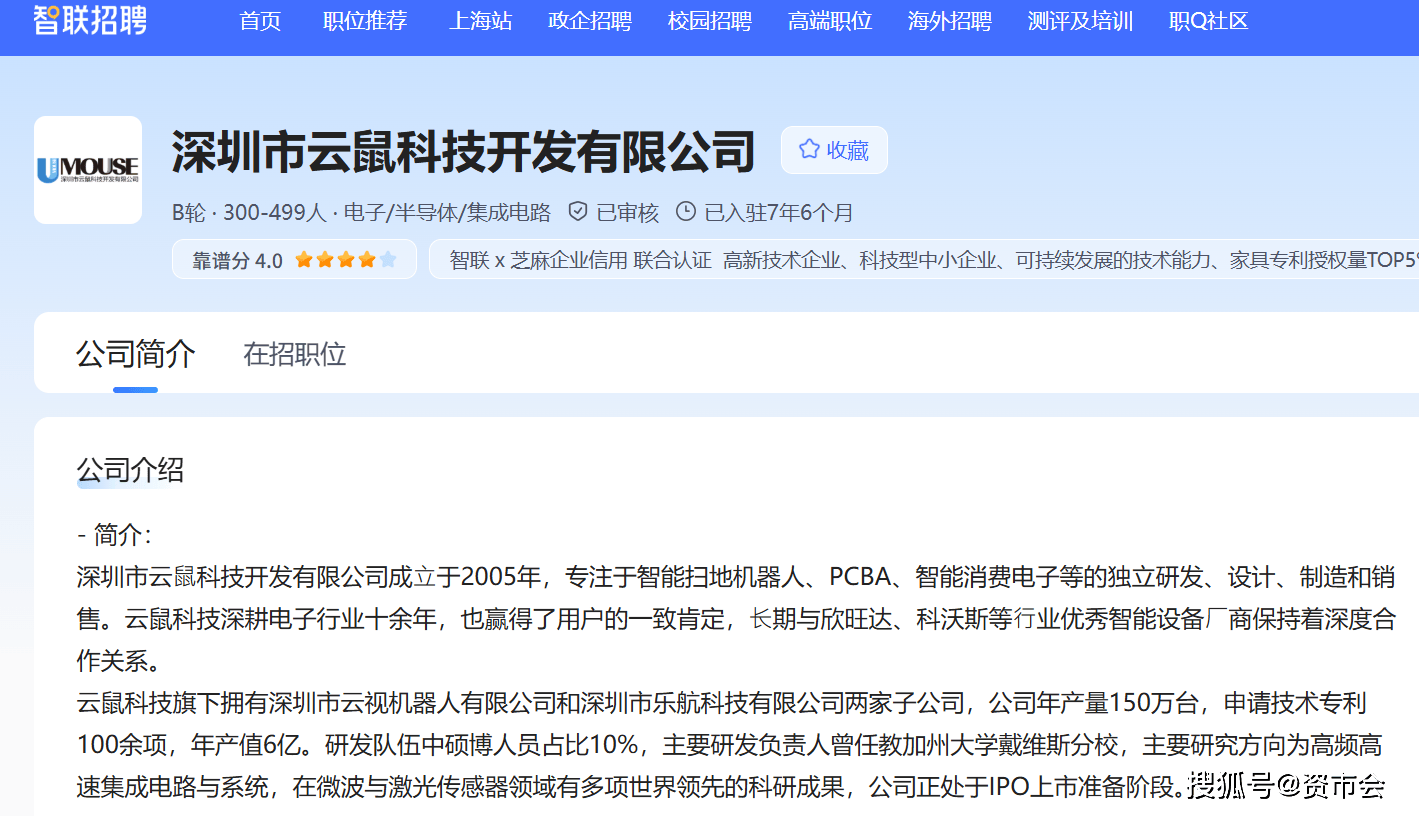Screen dimensions: 1419x816
Task: Click the 已审核 shield icon
Action: point(577,212)
